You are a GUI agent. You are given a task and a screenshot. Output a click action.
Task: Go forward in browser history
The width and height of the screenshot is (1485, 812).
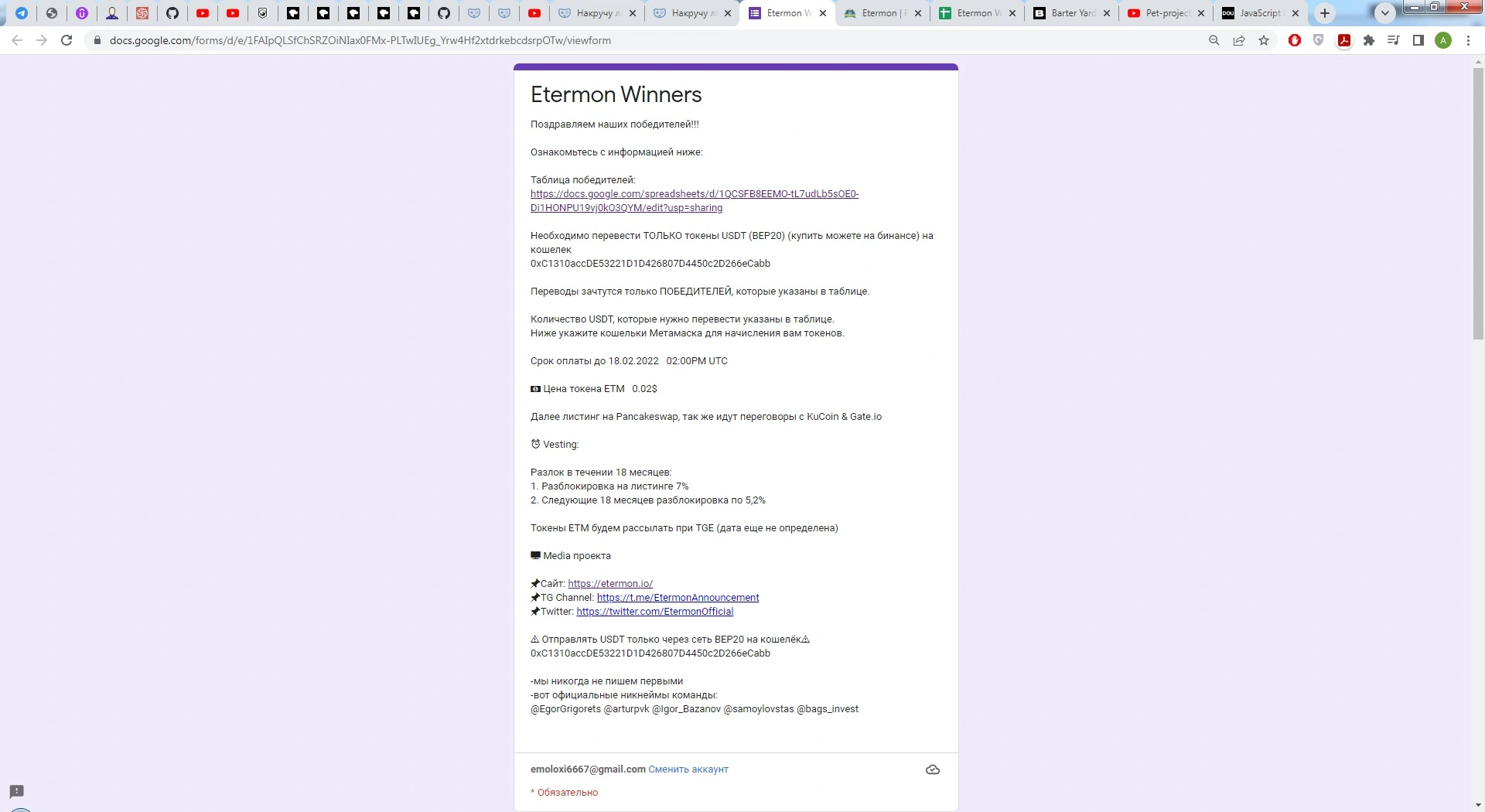(42, 40)
